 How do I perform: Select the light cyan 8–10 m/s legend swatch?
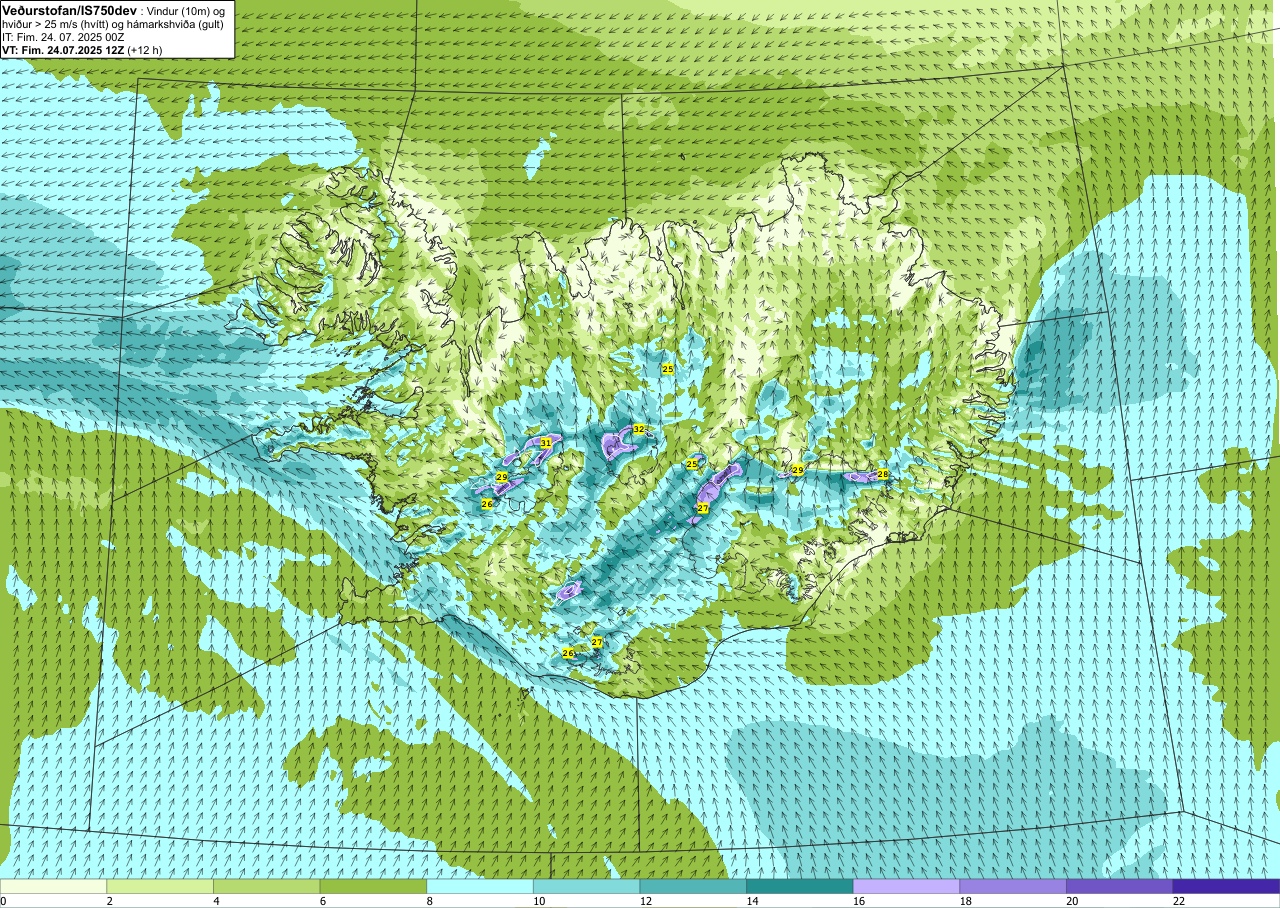(x=480, y=886)
